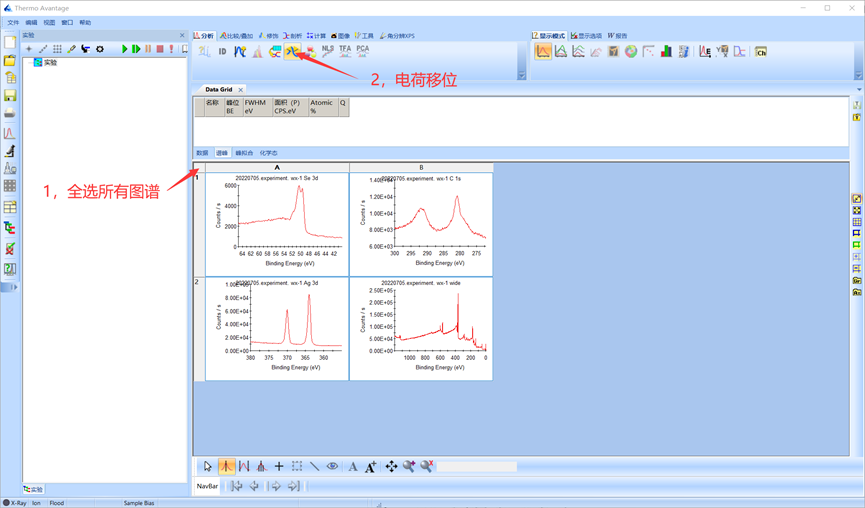Switch to the 峰拟合 tab
The height and width of the screenshot is (508, 865).
pyautogui.click(x=244, y=153)
